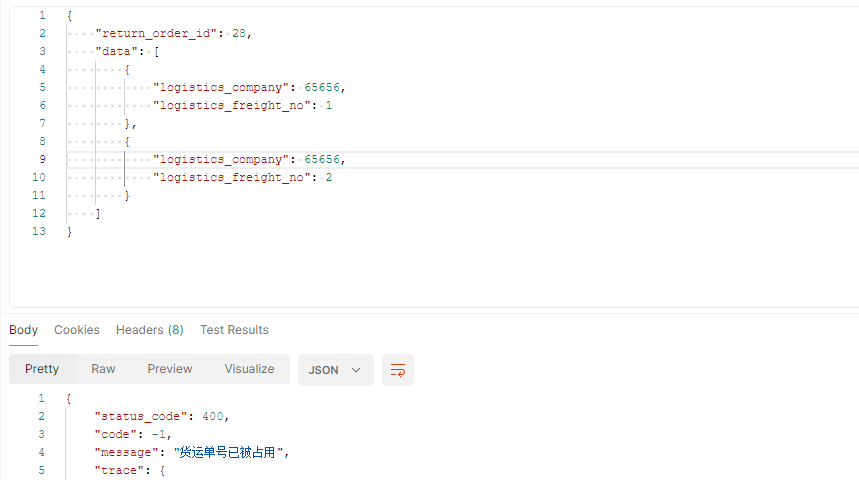Viewport: 859px width, 480px height.
Task: Click the closing square bracket on line 12
Action: click(x=97, y=213)
